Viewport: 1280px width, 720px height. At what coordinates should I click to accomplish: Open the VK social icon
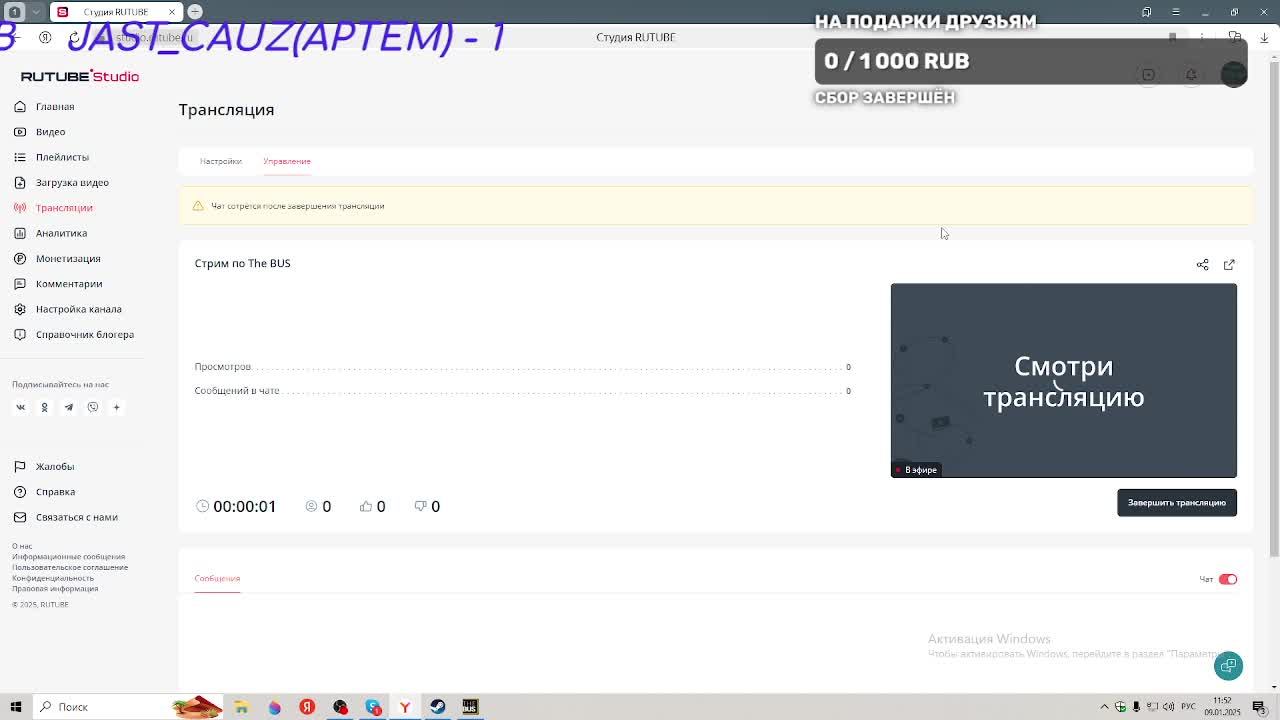[x=20, y=407]
